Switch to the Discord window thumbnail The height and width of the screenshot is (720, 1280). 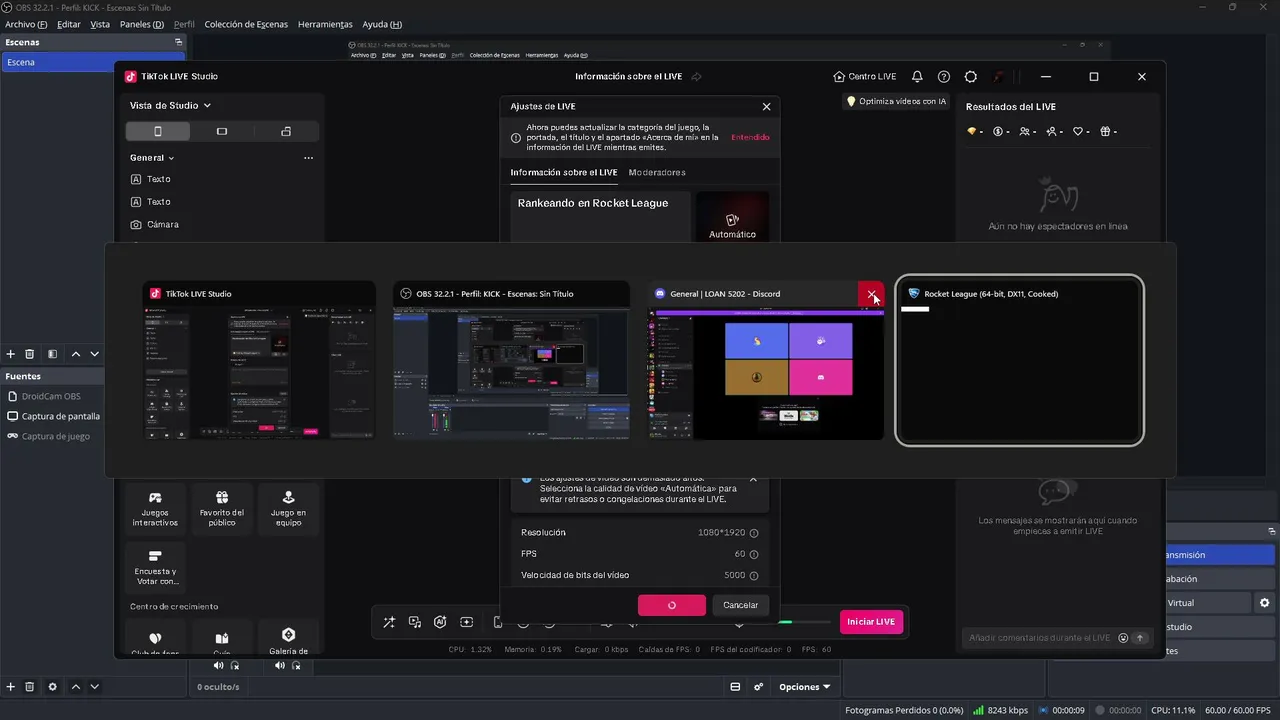[765, 361]
